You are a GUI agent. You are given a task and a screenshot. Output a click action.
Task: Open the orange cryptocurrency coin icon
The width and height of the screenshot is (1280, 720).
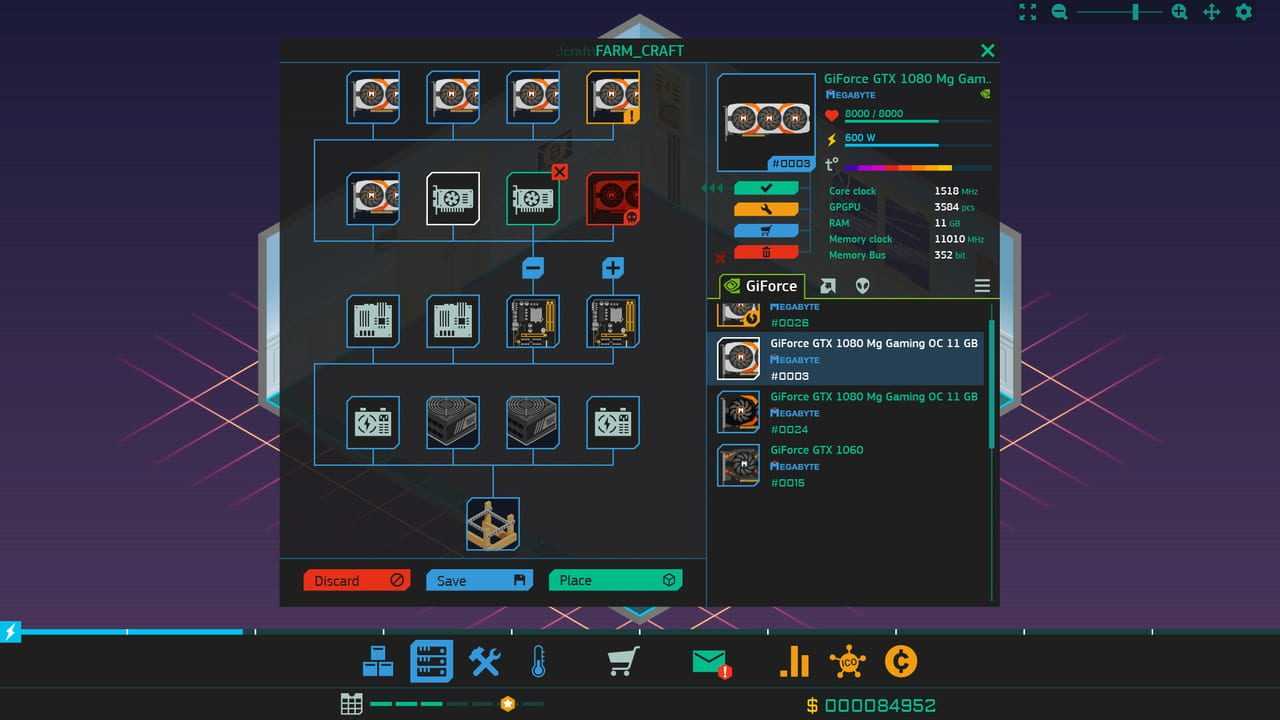[x=901, y=662]
